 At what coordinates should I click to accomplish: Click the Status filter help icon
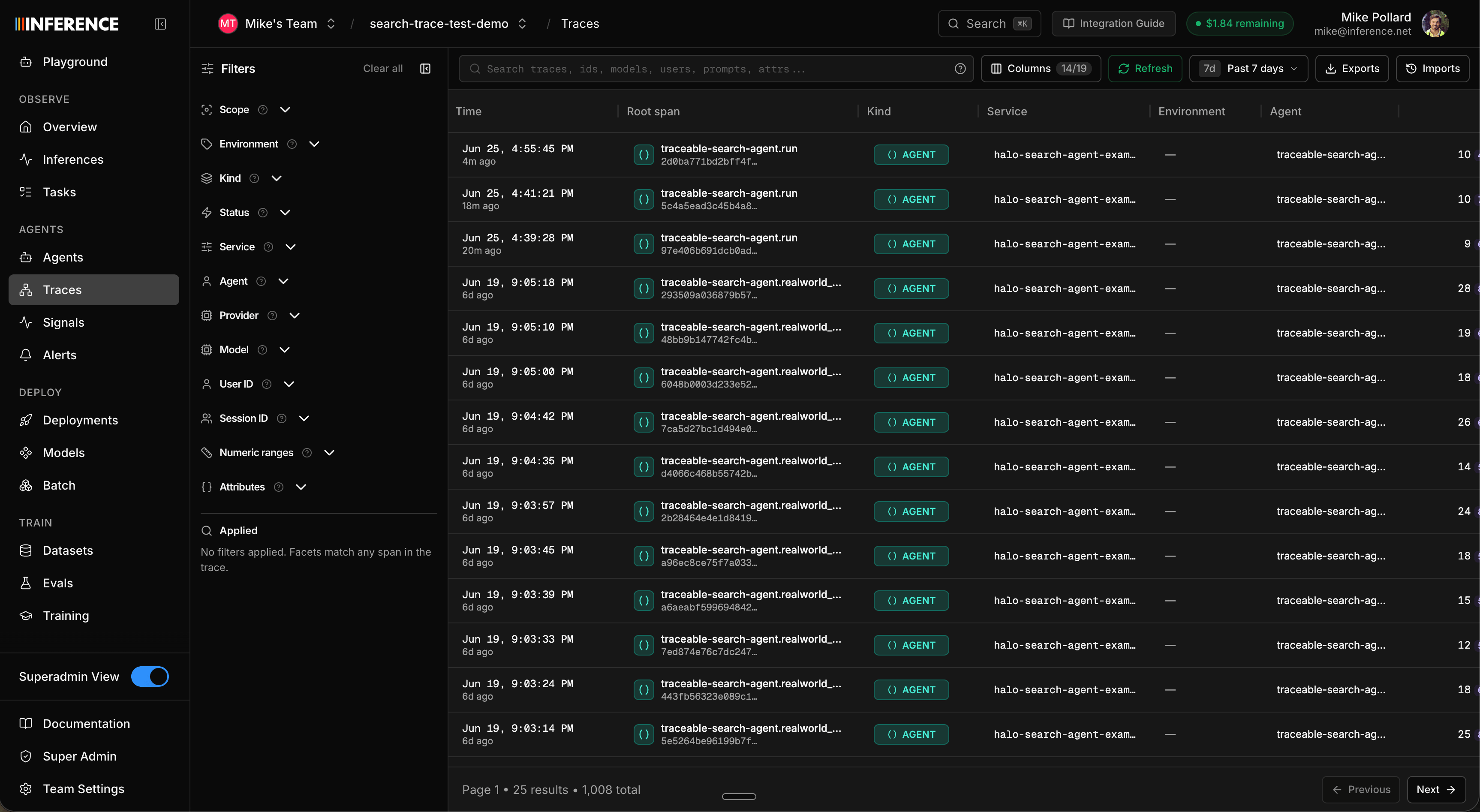click(x=262, y=213)
